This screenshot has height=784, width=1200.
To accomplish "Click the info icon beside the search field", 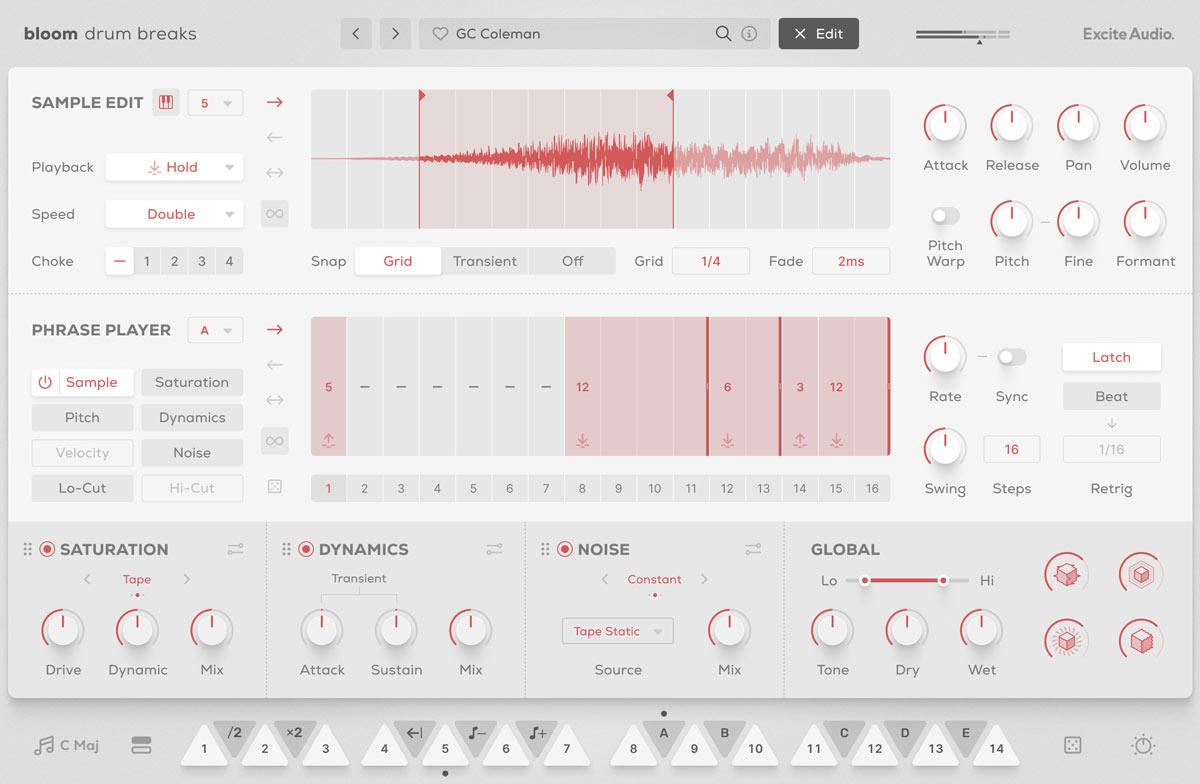I will pos(748,33).
